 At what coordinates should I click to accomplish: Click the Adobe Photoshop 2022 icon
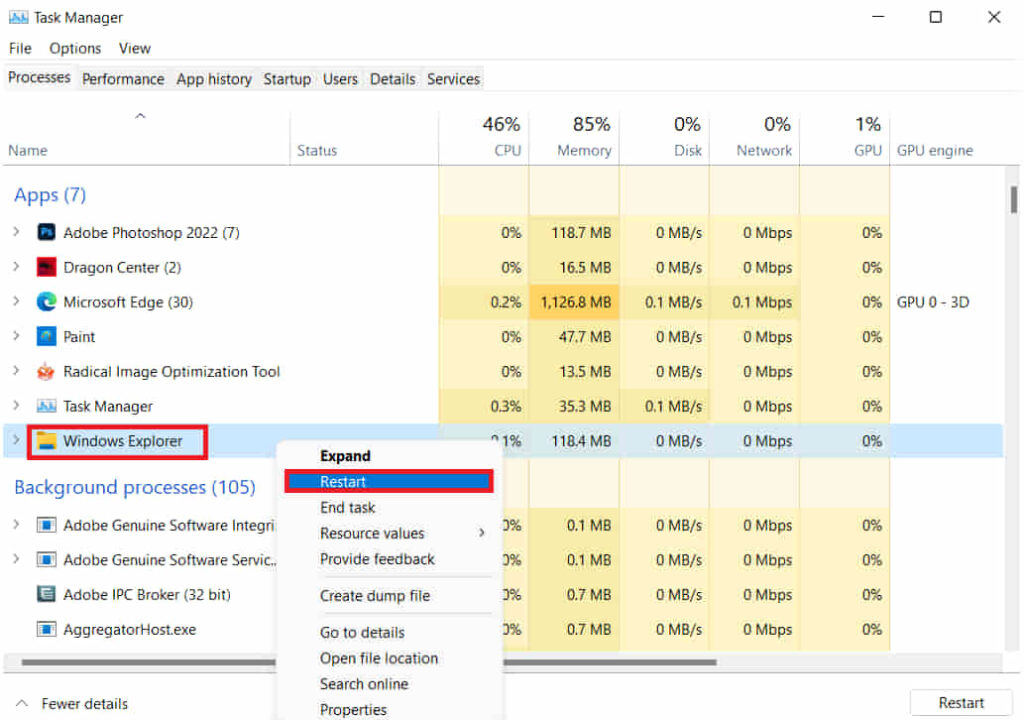[x=46, y=233]
